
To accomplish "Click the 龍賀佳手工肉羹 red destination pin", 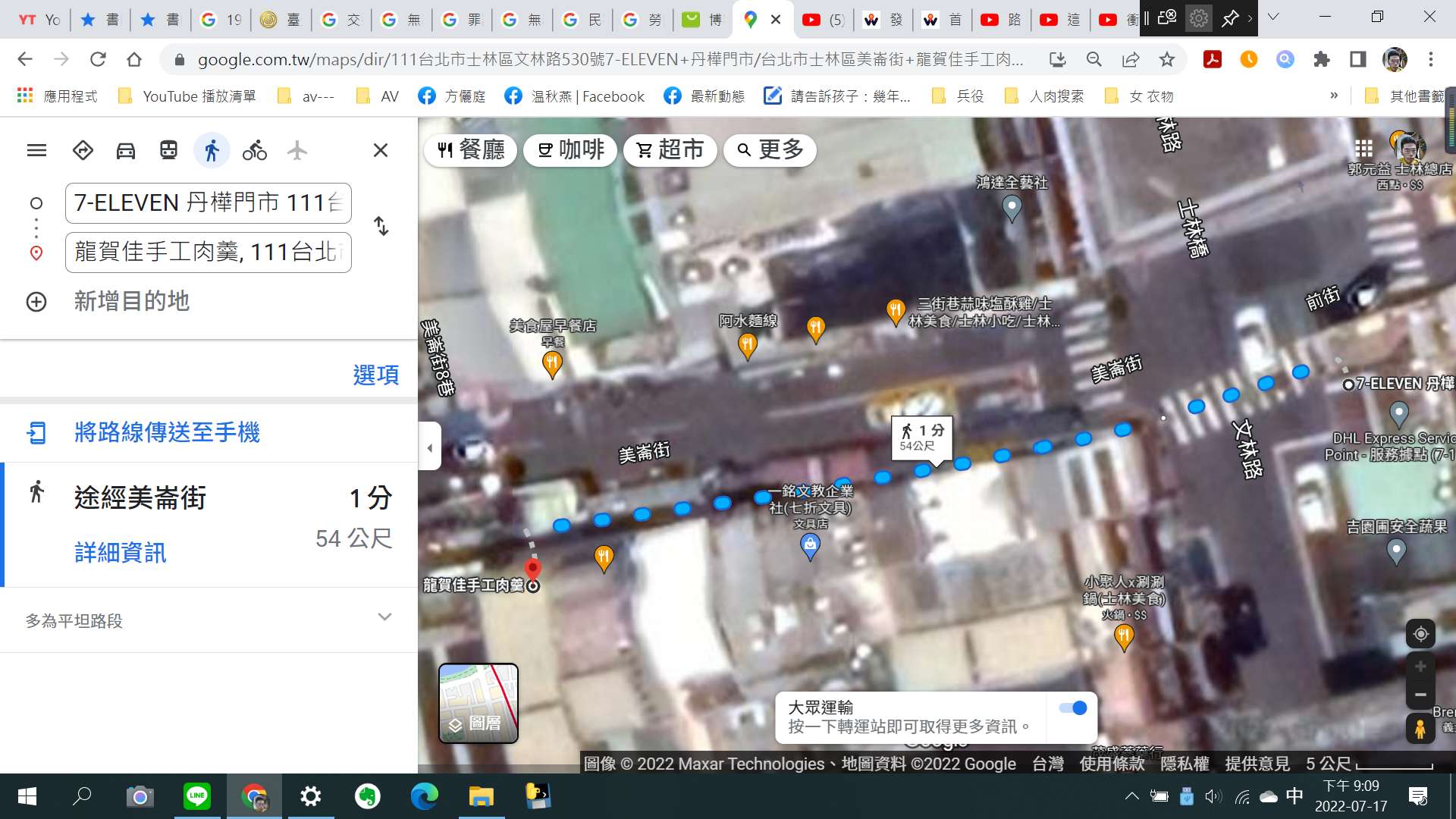I will pyautogui.click(x=533, y=570).
